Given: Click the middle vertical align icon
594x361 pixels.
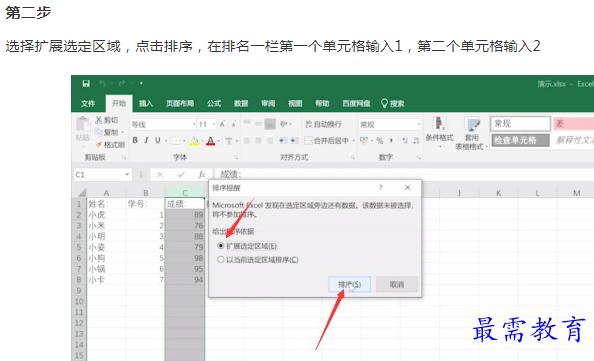Looking at the screenshot, I should 258,124.
